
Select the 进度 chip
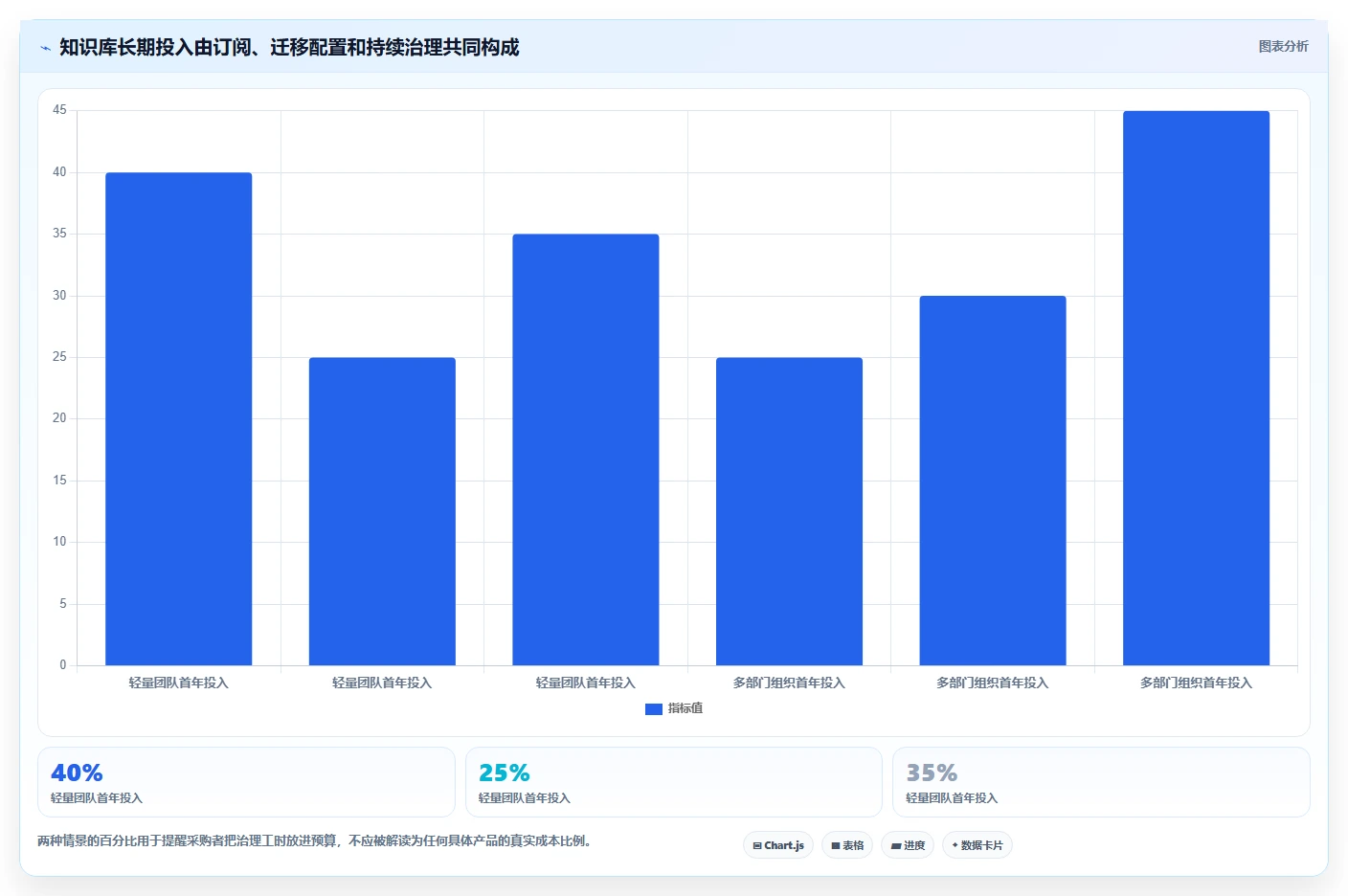click(908, 845)
